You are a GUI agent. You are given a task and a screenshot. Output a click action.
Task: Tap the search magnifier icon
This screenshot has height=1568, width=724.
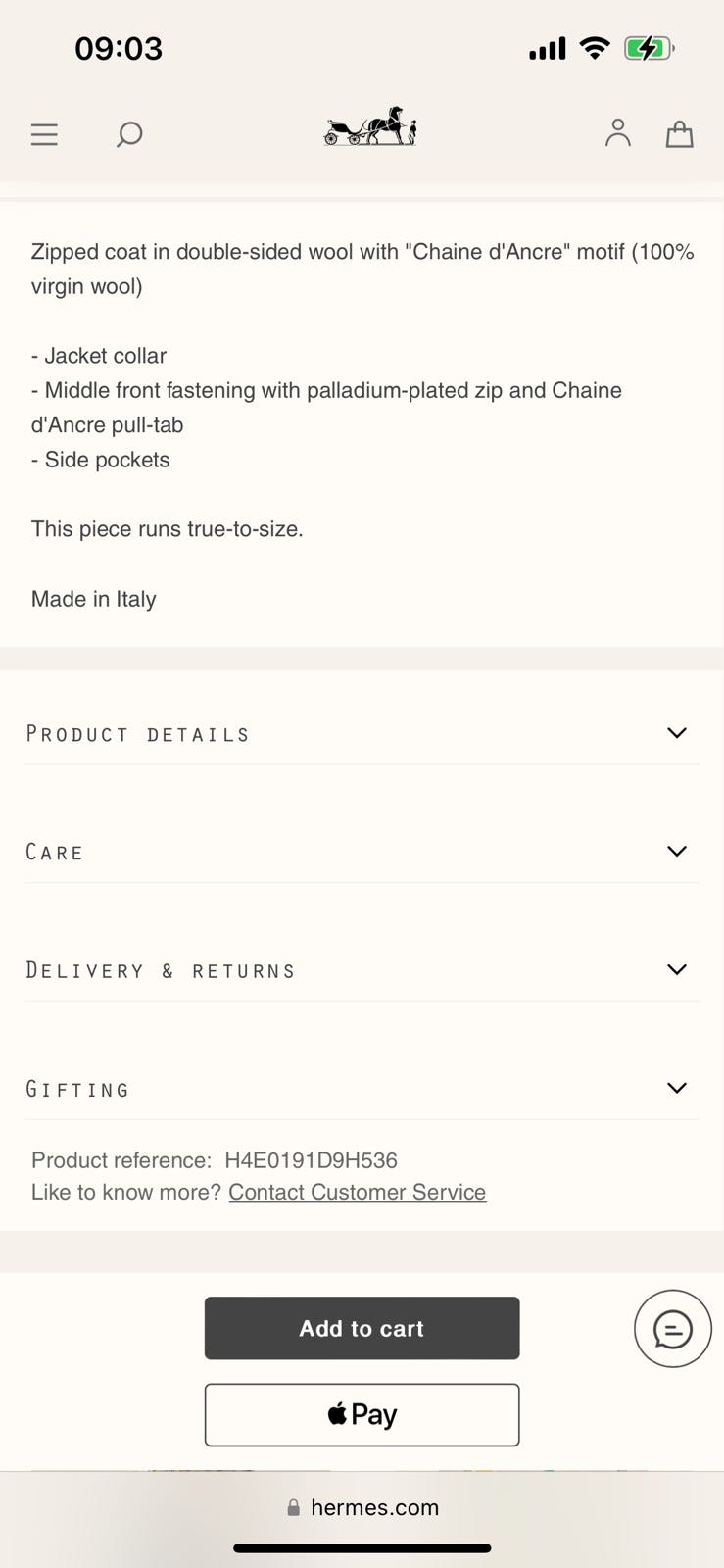coord(129,134)
